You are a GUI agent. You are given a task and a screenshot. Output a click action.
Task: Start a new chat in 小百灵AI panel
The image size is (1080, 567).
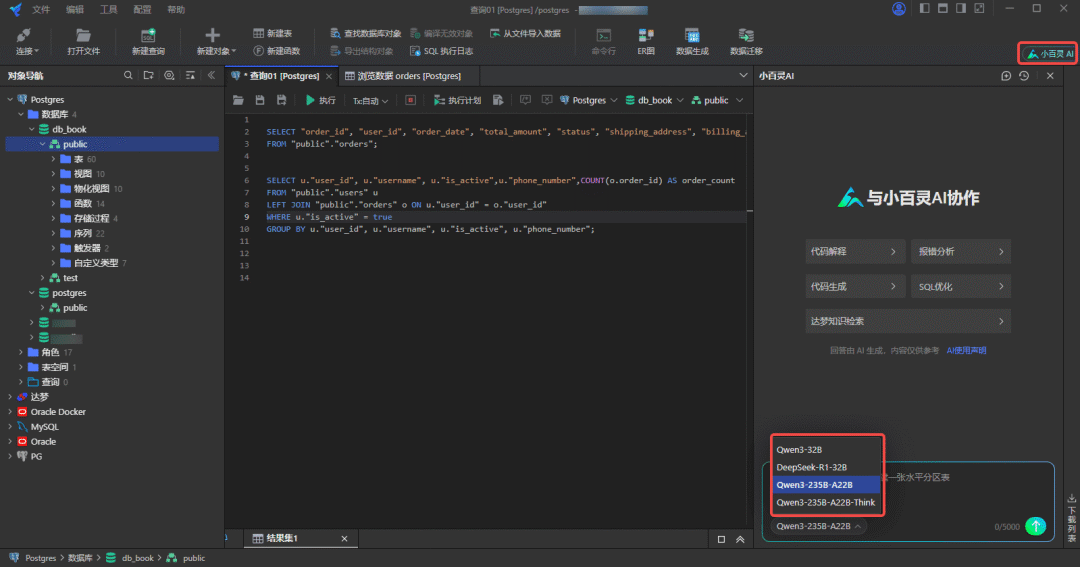pyautogui.click(x=1006, y=76)
